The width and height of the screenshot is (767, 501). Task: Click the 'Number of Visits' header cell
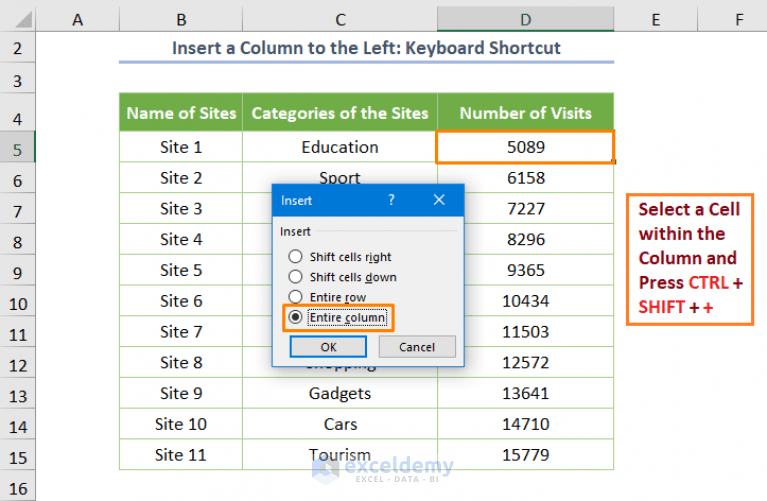point(525,113)
